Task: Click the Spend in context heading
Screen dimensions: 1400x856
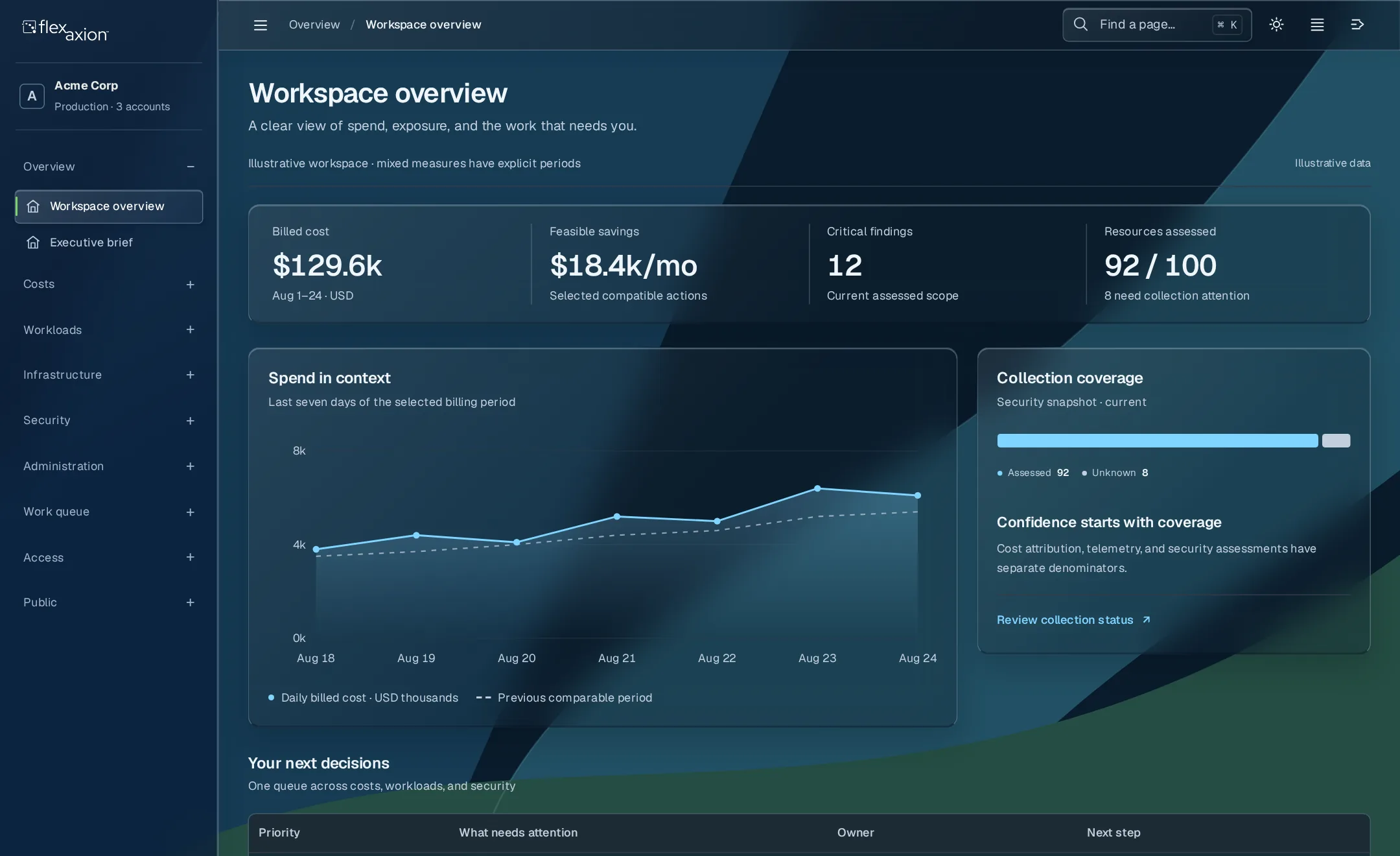Action: pos(329,378)
